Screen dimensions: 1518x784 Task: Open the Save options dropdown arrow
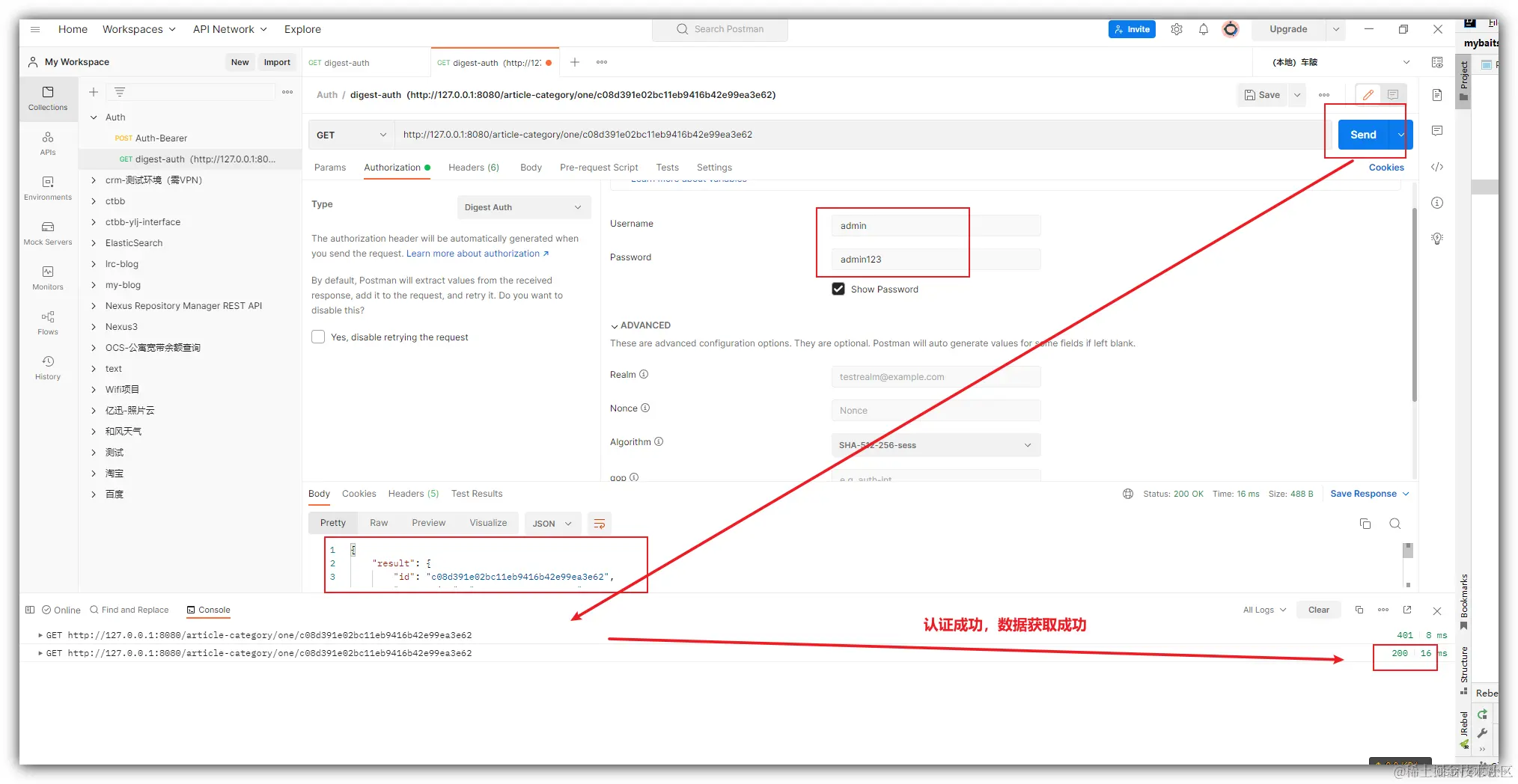(x=1297, y=95)
